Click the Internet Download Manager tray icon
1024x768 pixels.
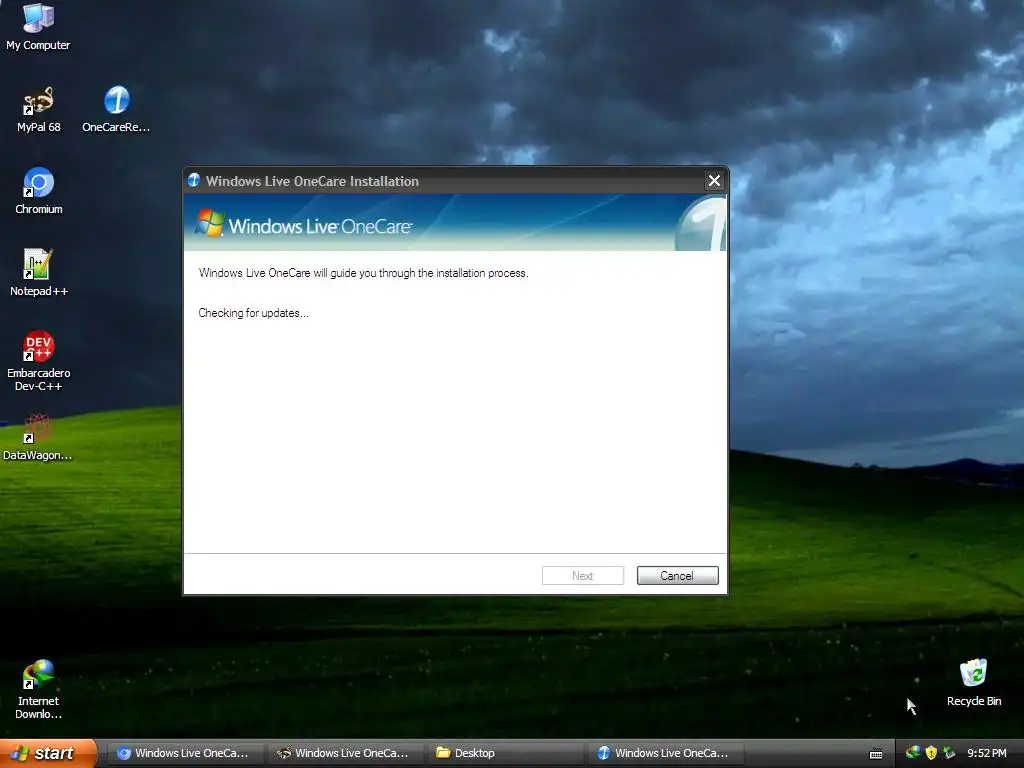[913, 753]
